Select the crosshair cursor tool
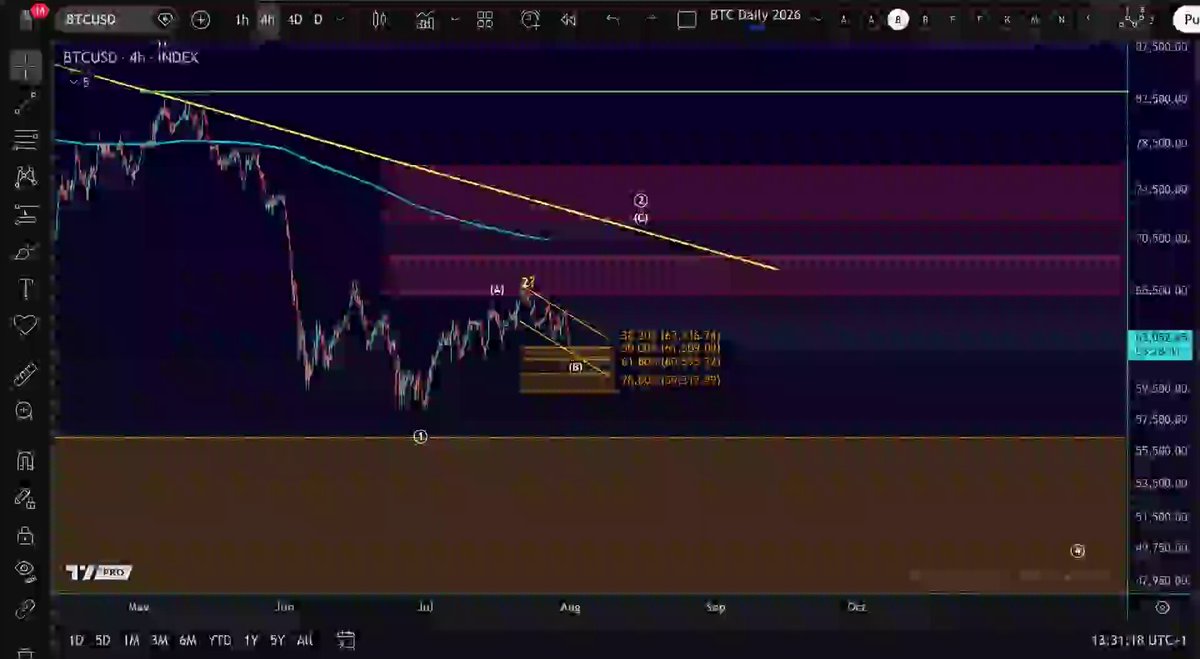The image size is (1200, 659). 26,67
